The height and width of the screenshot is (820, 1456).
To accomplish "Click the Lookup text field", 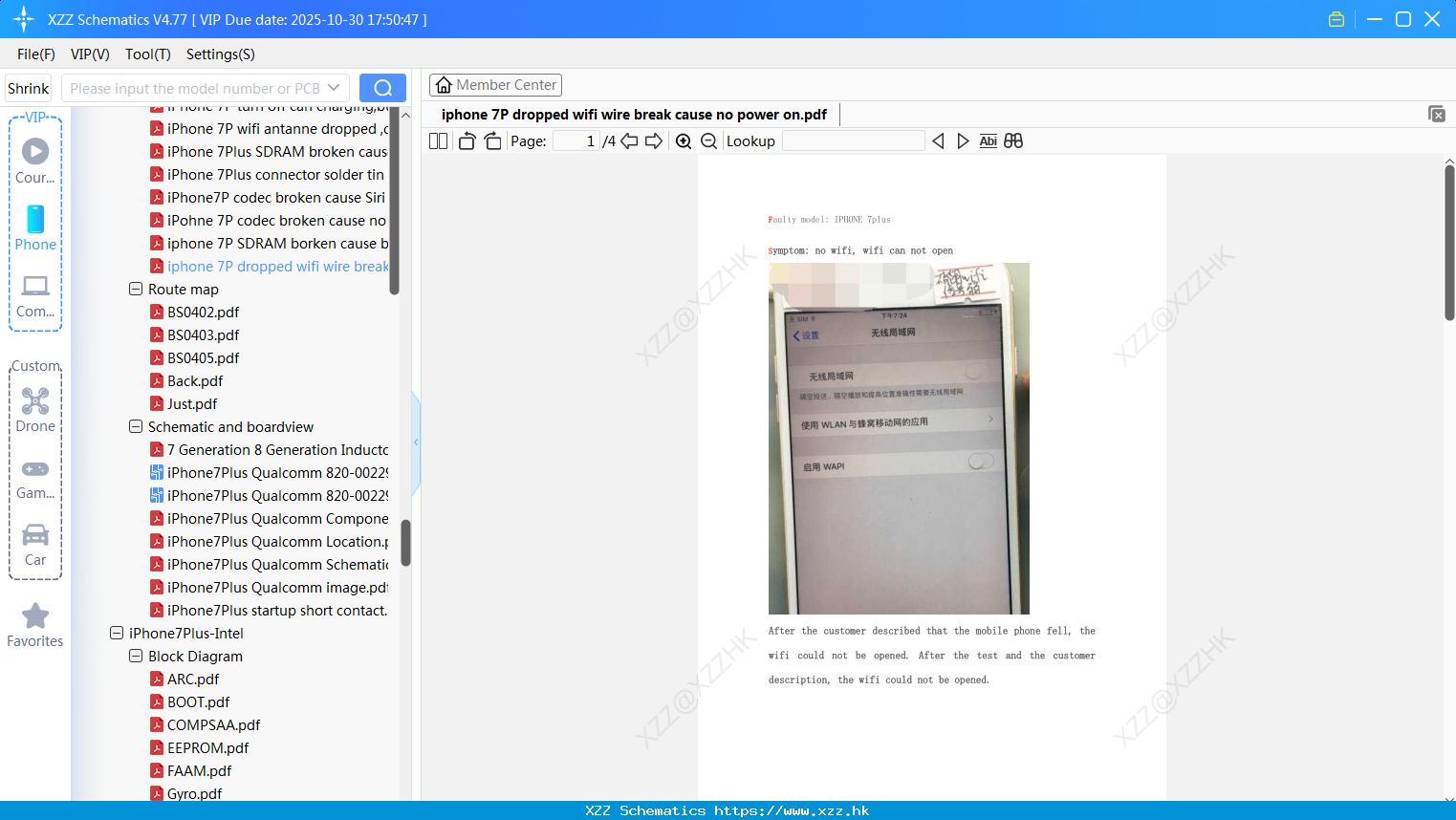I will pyautogui.click(x=854, y=140).
